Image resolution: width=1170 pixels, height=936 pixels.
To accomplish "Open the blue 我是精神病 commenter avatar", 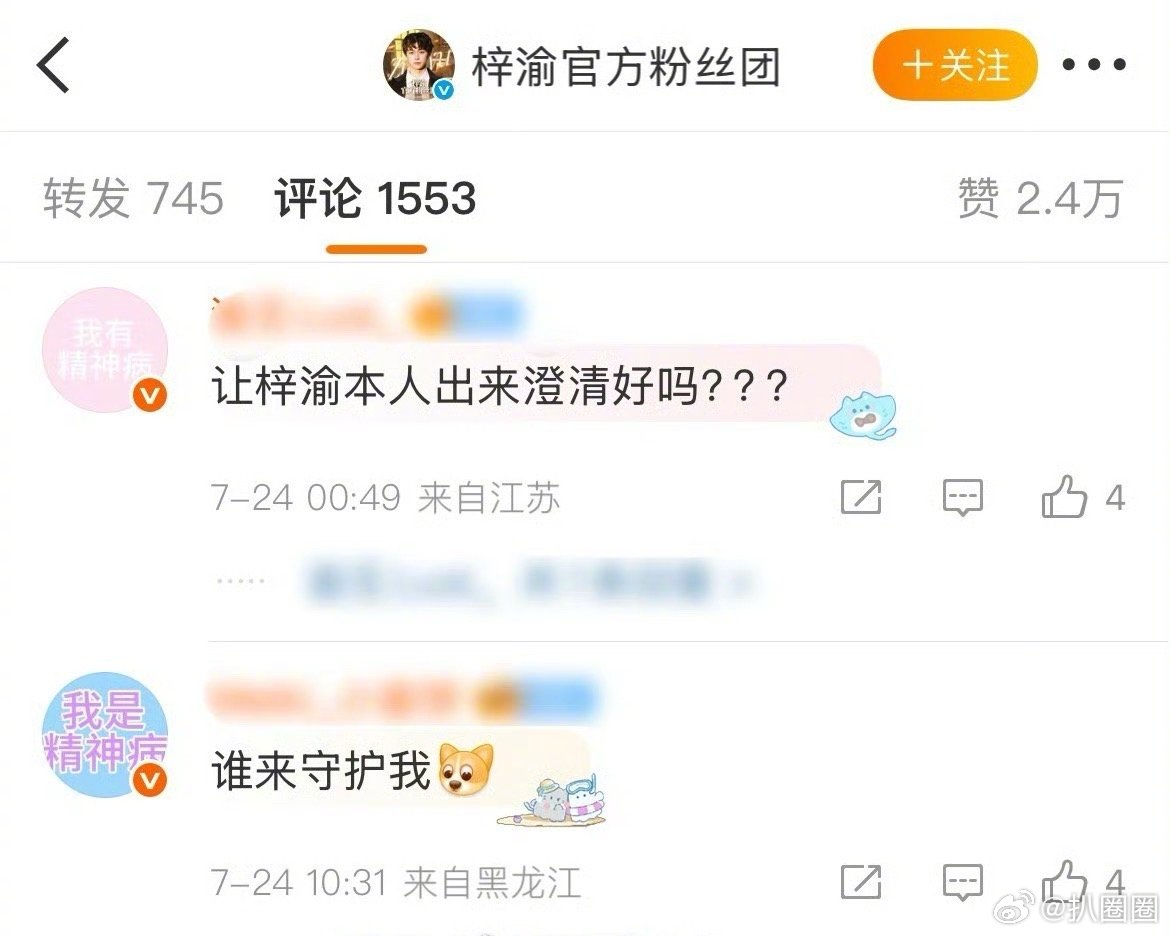I will coord(104,734).
